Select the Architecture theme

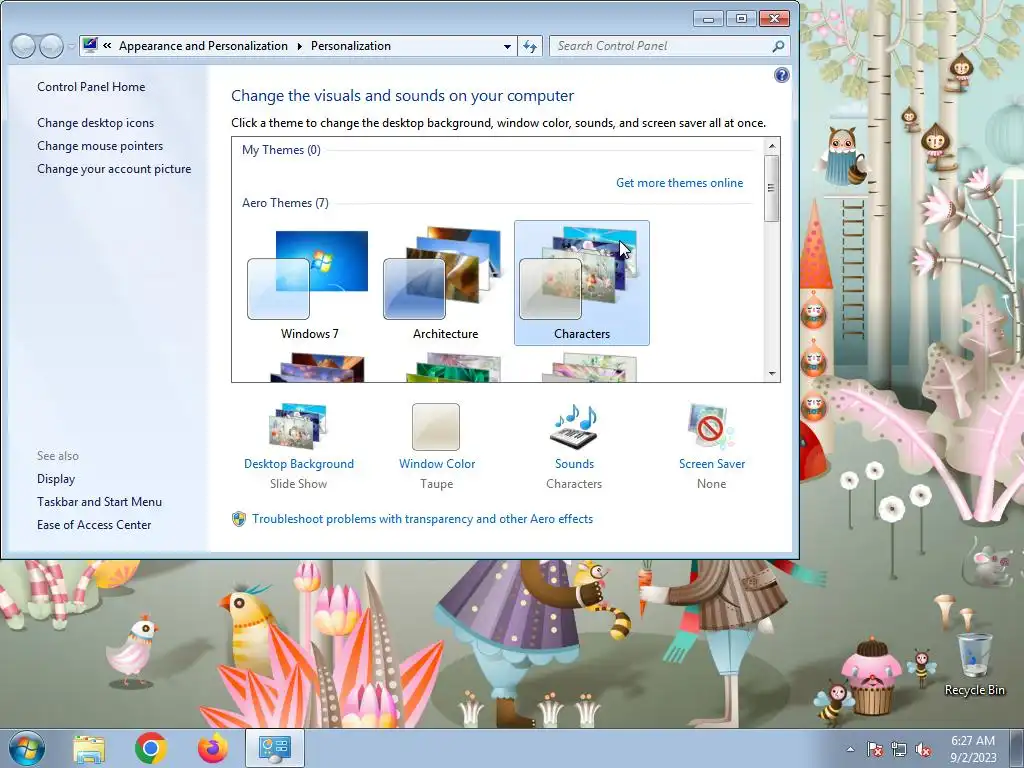pos(445,283)
